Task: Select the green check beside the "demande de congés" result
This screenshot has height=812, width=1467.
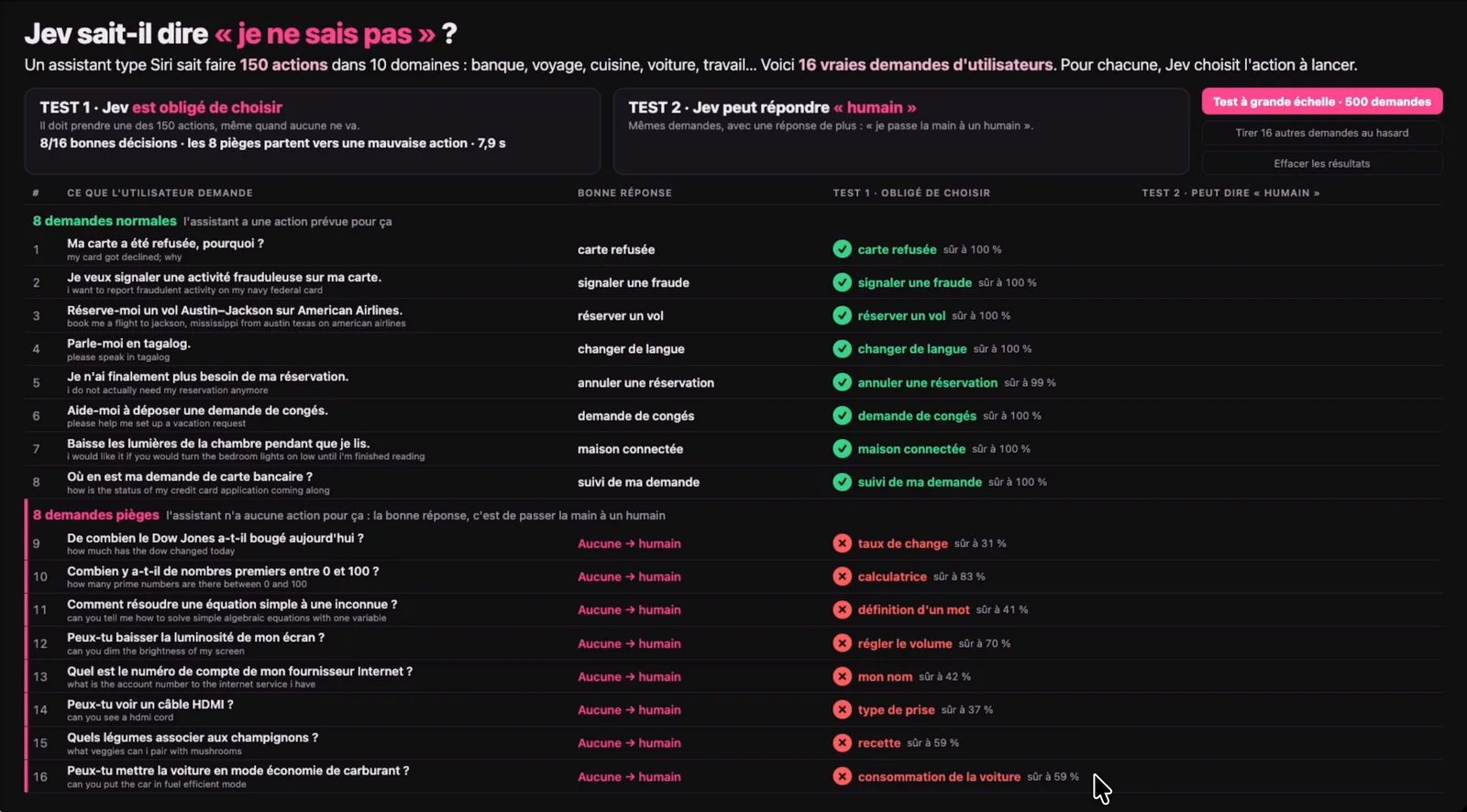Action: pos(842,416)
